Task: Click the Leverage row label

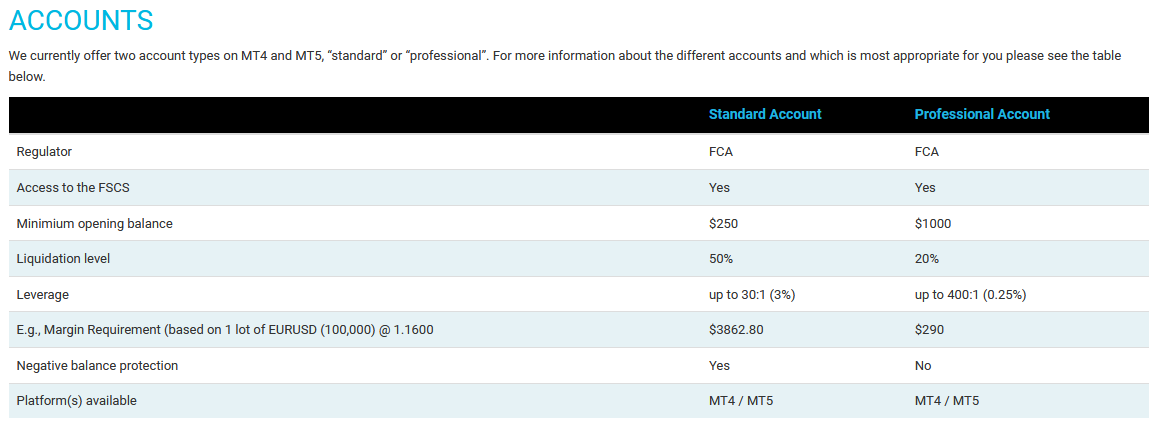Action: tap(42, 295)
